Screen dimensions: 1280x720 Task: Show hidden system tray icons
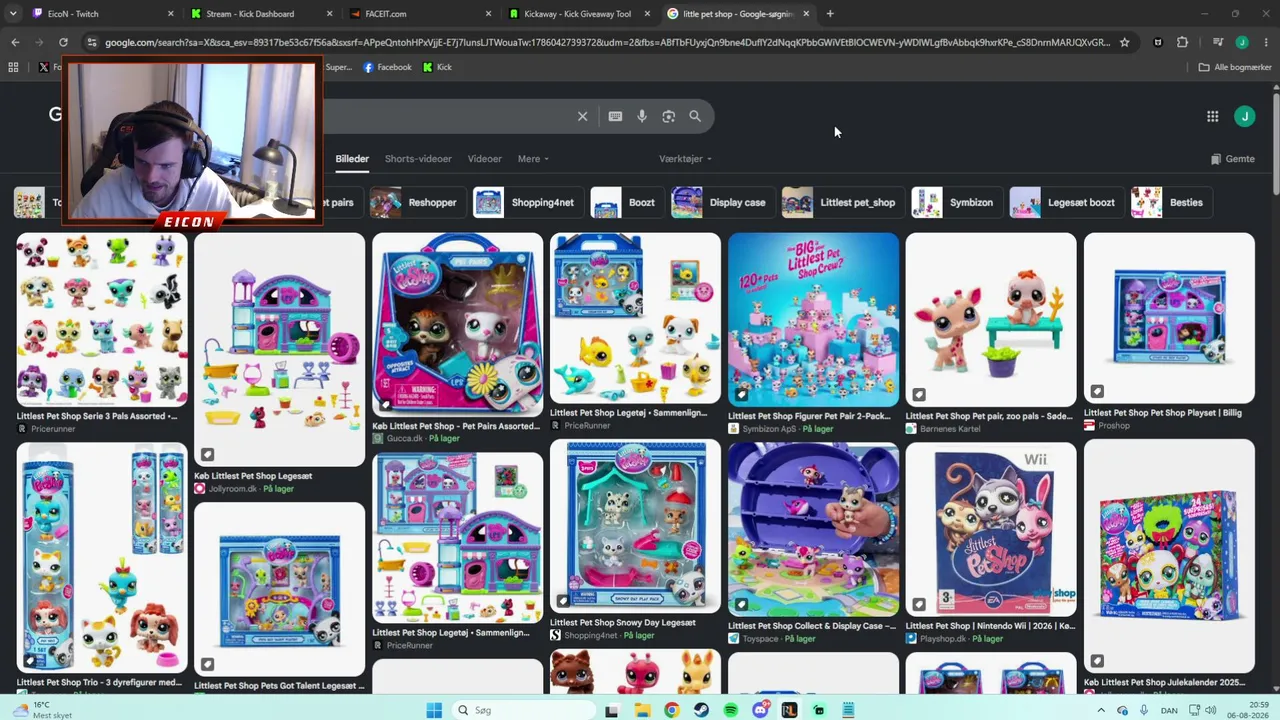[x=1101, y=710]
